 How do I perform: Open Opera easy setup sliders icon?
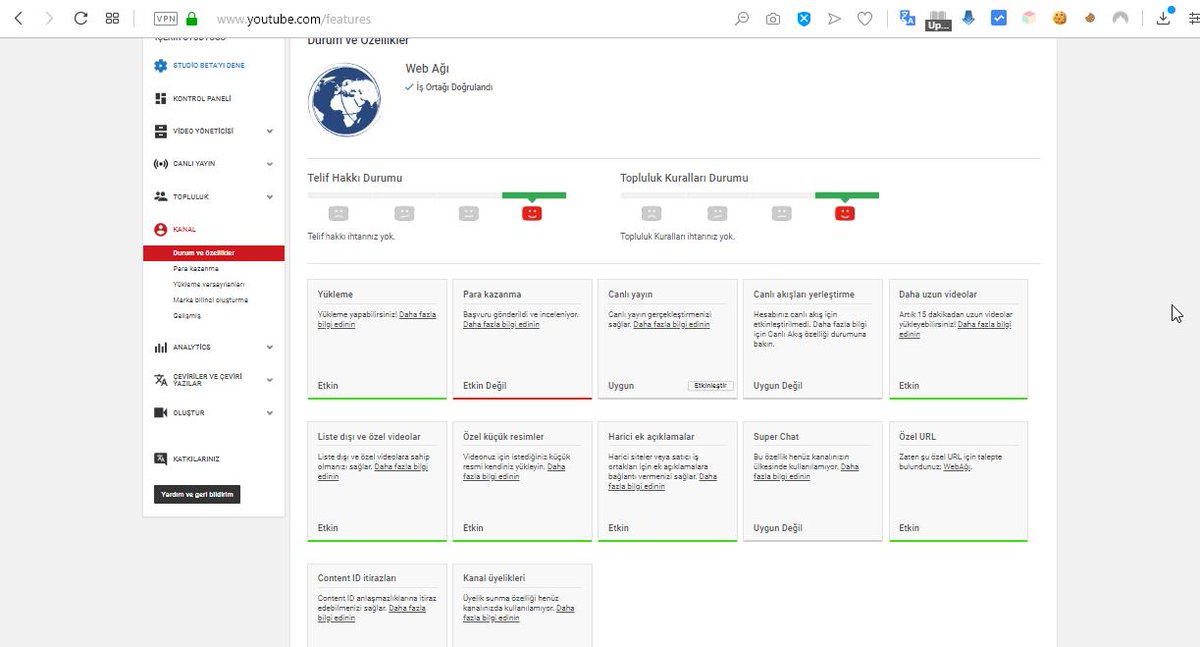1192,18
